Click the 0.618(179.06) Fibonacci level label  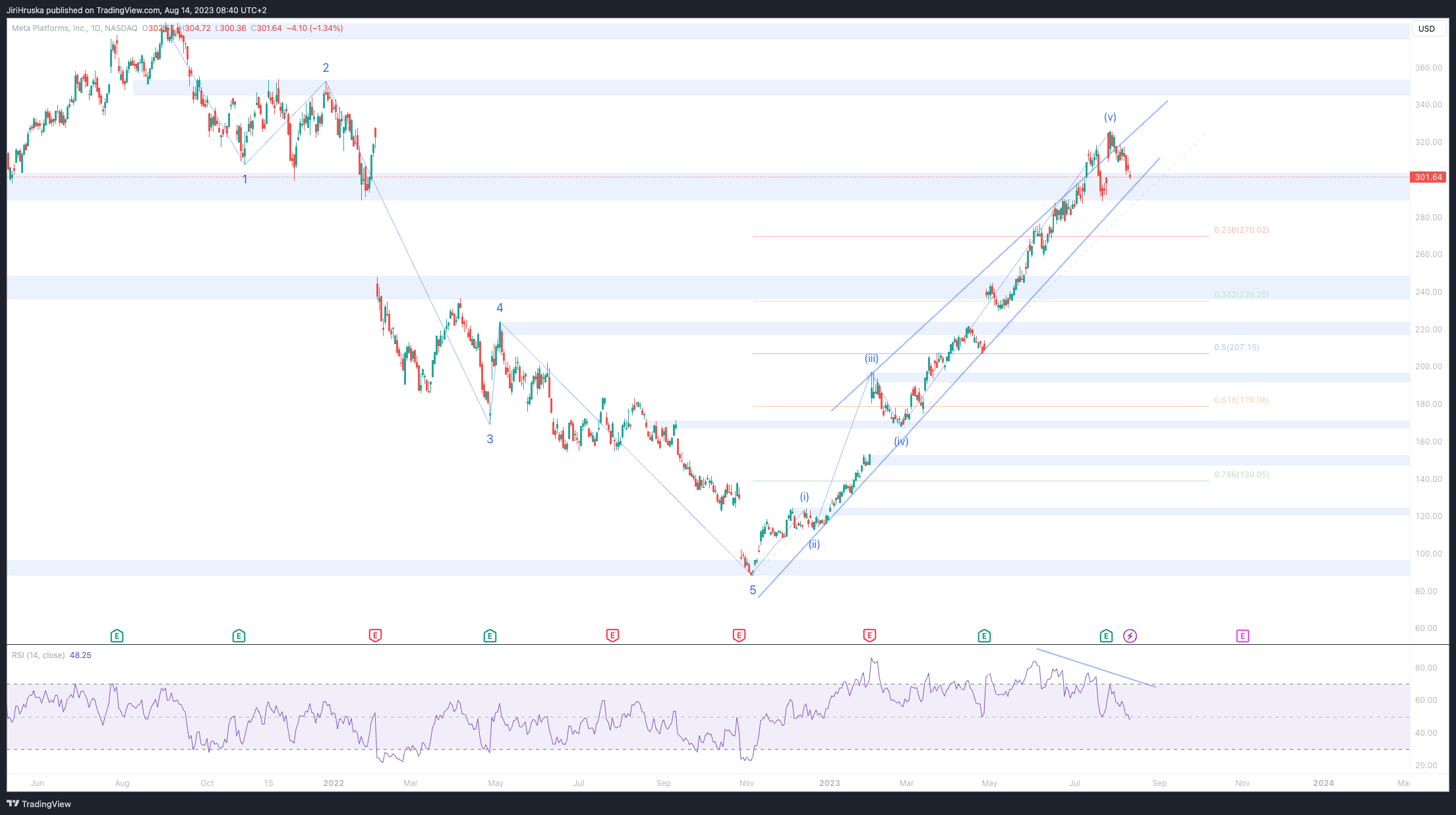tap(1241, 400)
